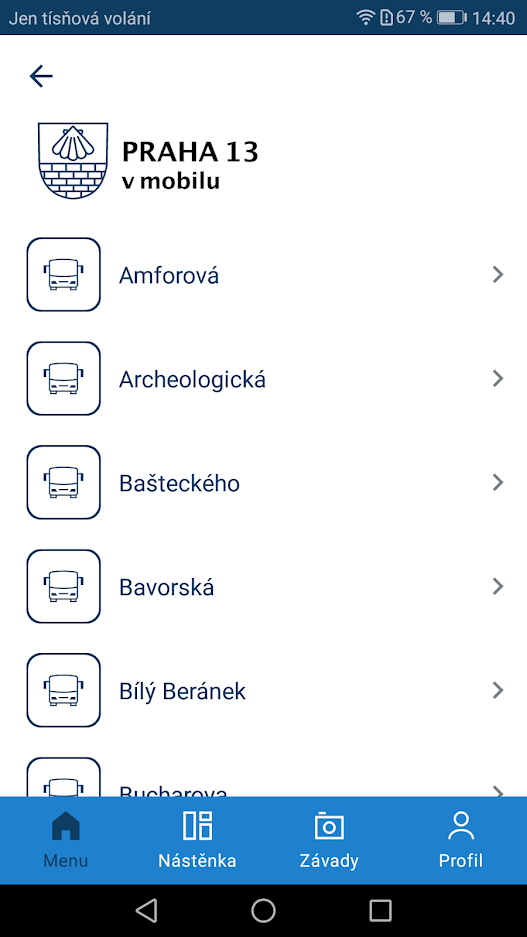This screenshot has width=527, height=937.
Task: Select the Bavorská stop name
Action: tap(167, 587)
